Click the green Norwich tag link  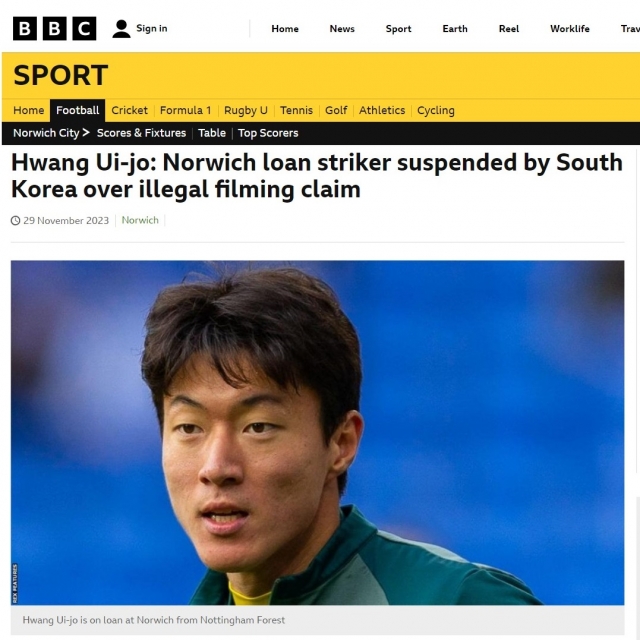coord(140,220)
